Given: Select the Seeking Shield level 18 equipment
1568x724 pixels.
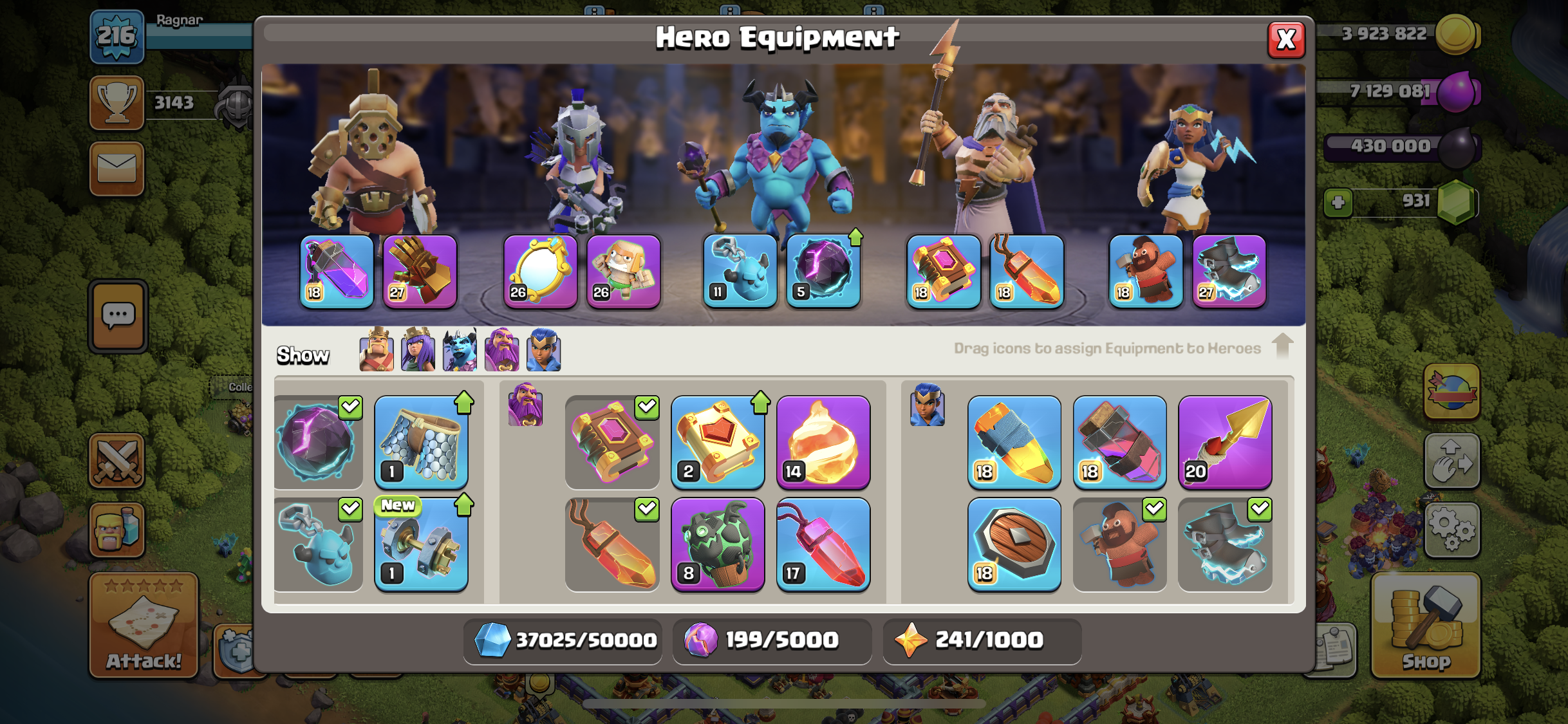Looking at the screenshot, I should [x=1014, y=544].
